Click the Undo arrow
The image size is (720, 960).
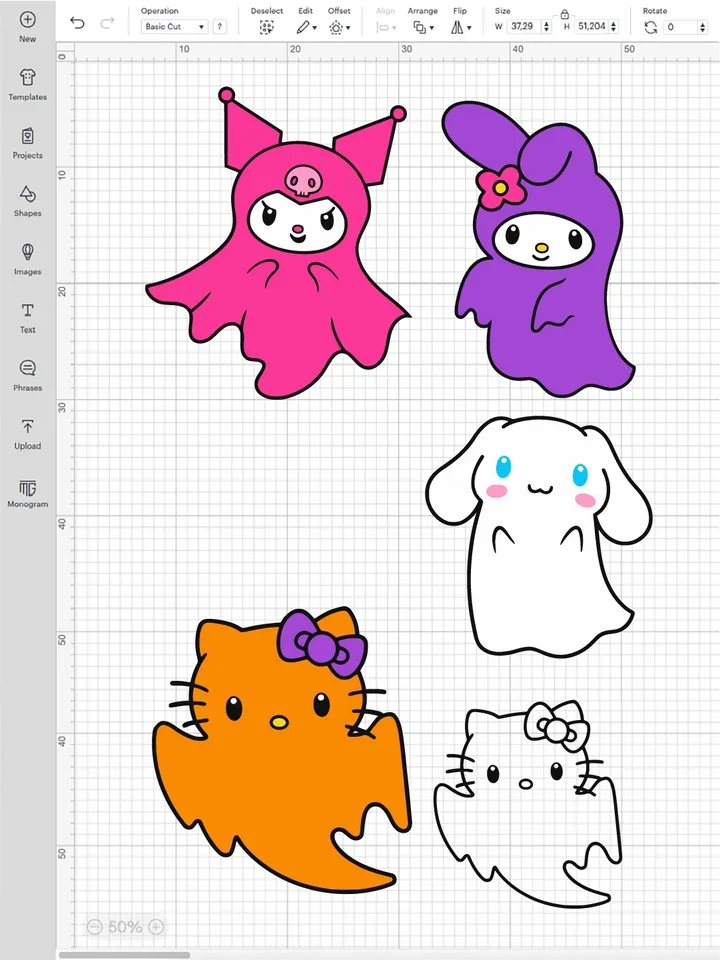point(78,23)
